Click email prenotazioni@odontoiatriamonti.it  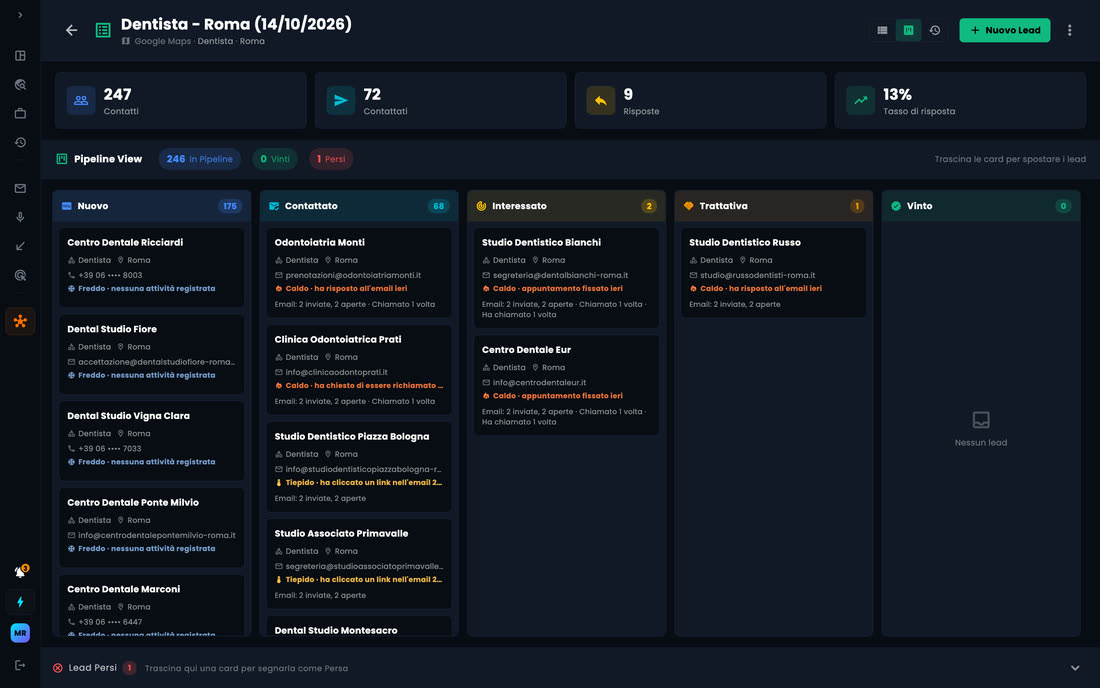click(353, 275)
